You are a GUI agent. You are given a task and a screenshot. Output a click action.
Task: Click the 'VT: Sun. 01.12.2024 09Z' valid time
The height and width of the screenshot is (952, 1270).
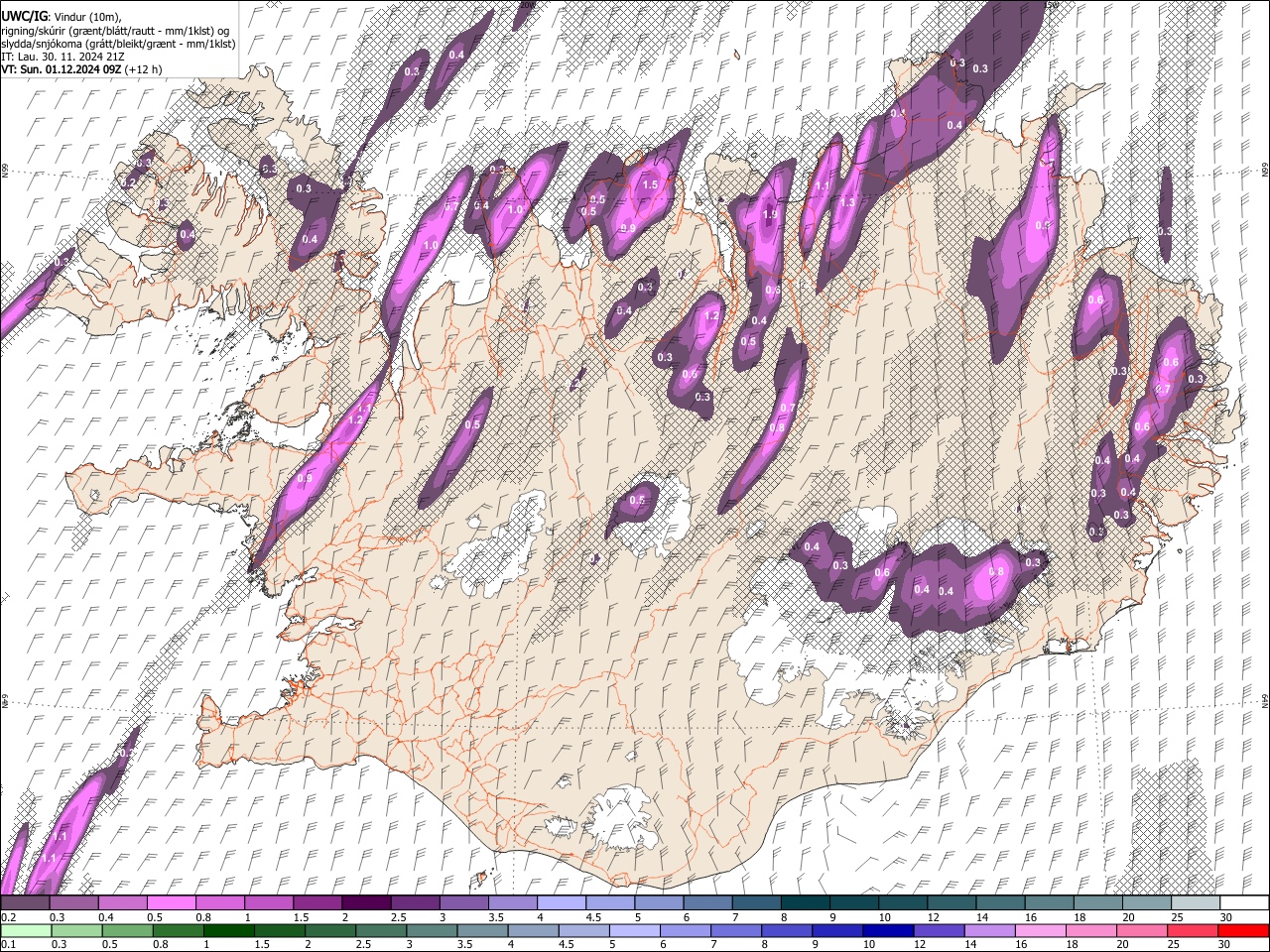tap(61, 69)
